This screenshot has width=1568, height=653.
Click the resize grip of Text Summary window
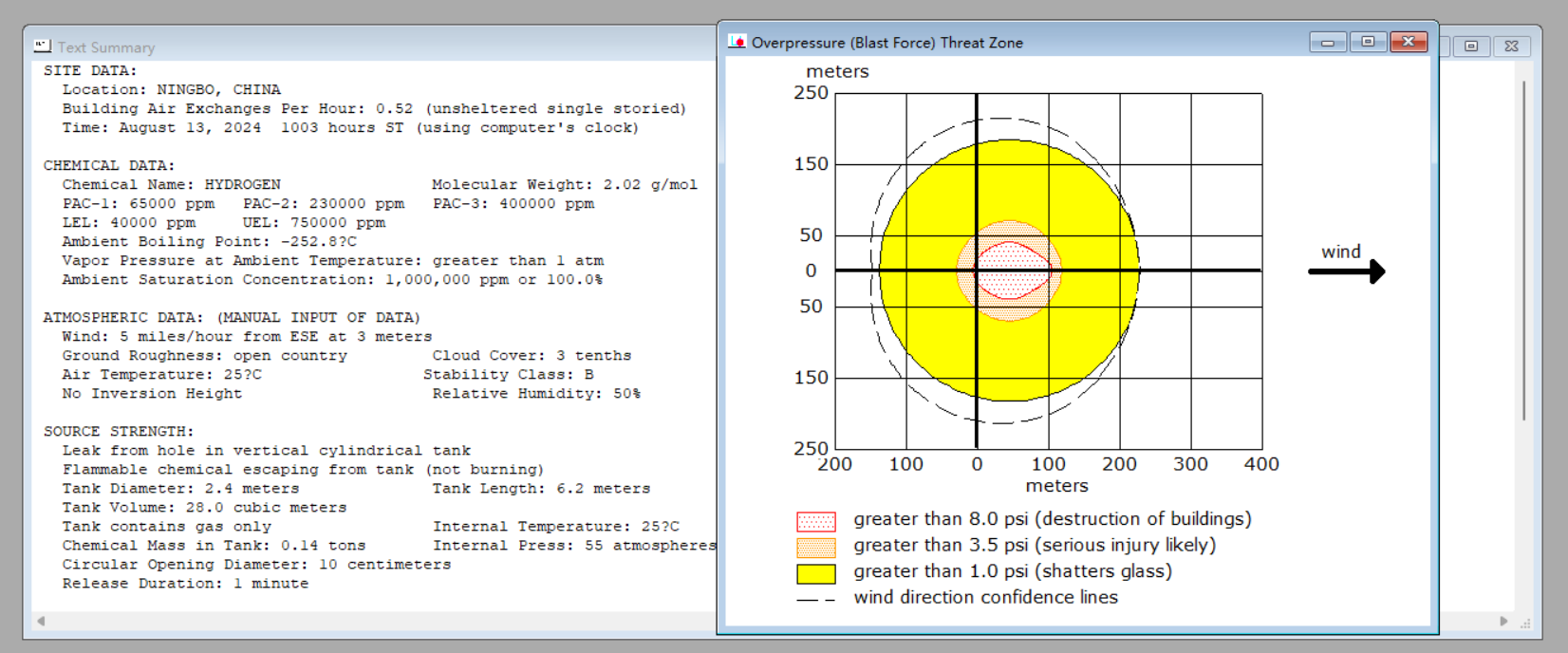pyautogui.click(x=1525, y=624)
